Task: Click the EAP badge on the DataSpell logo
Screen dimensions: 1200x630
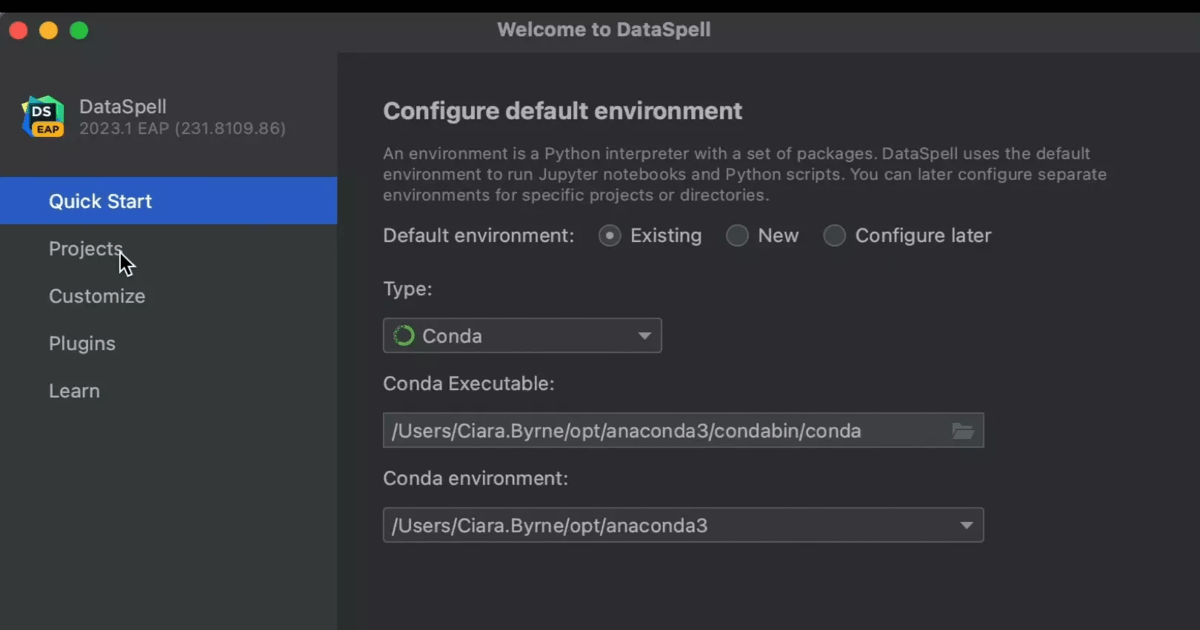Action: [49, 127]
